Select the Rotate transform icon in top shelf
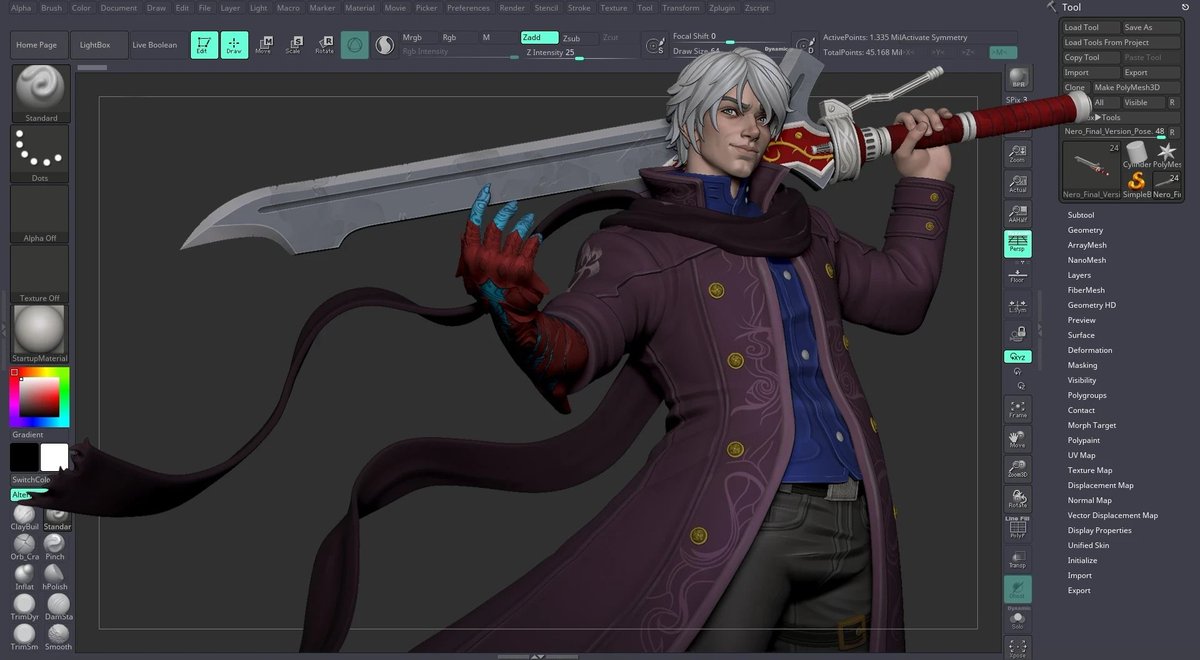This screenshot has width=1200, height=660. (x=324, y=44)
